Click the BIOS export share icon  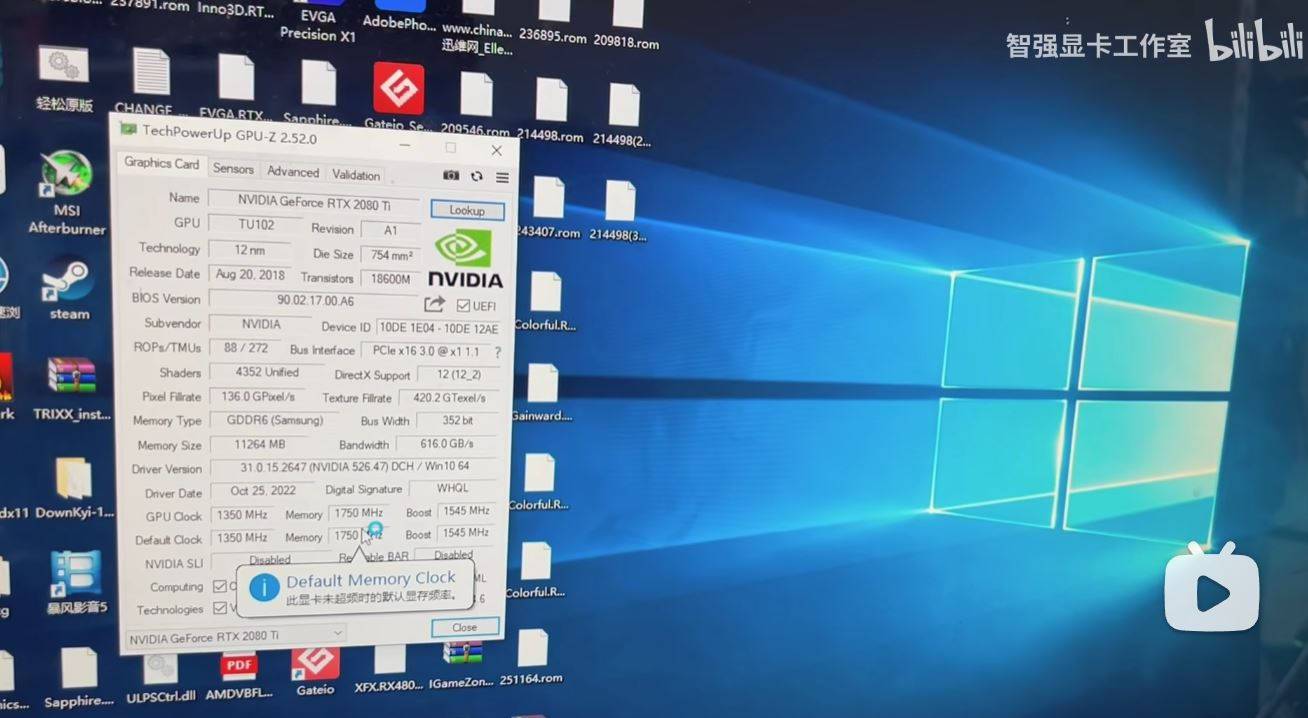pyautogui.click(x=434, y=304)
